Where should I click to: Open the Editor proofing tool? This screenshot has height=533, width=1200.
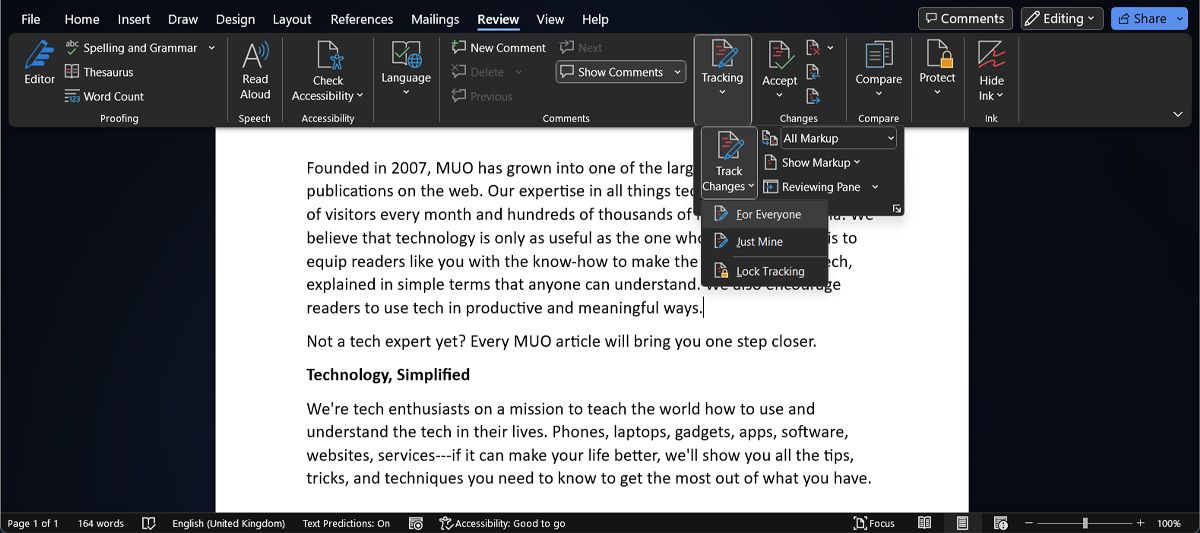coord(39,62)
